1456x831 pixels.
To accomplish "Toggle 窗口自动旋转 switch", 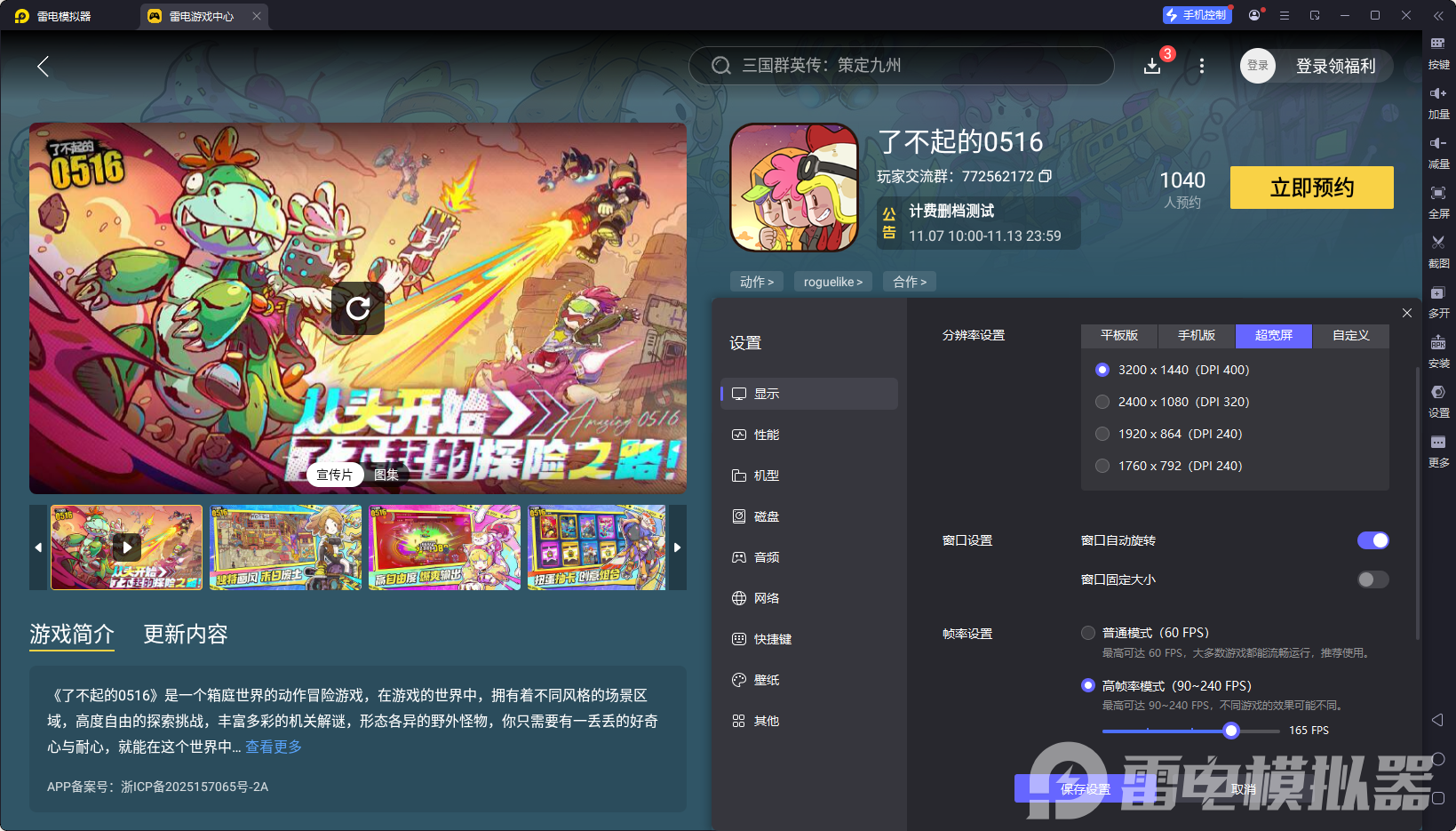I will point(1372,540).
